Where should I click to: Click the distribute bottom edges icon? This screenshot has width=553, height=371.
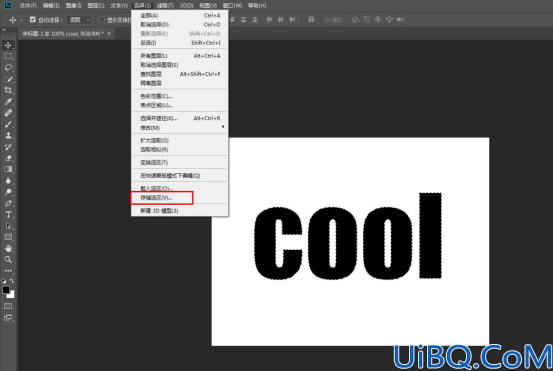point(255,19)
